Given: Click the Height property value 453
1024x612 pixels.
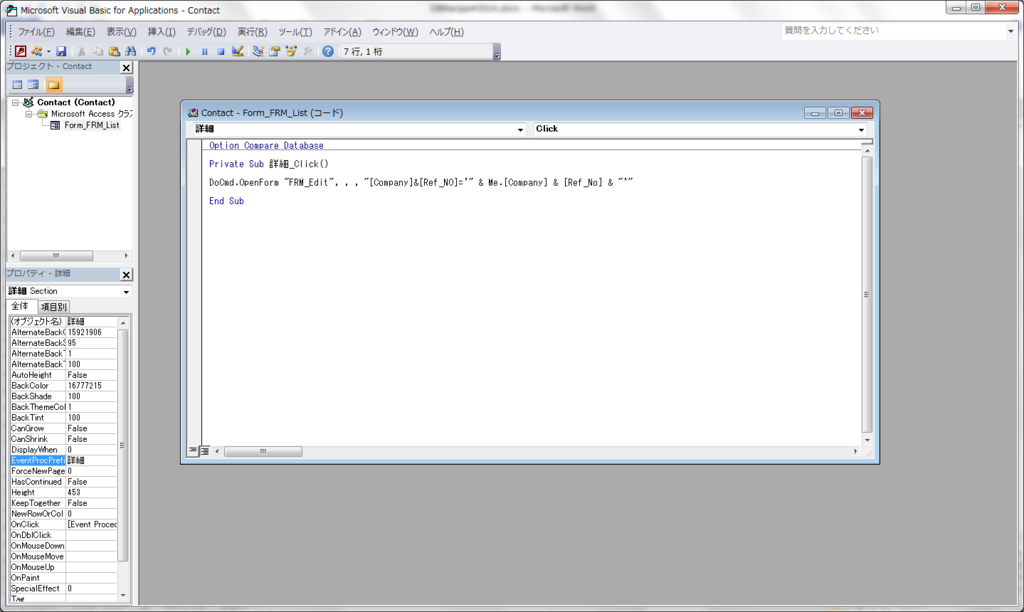Looking at the screenshot, I should (91, 492).
